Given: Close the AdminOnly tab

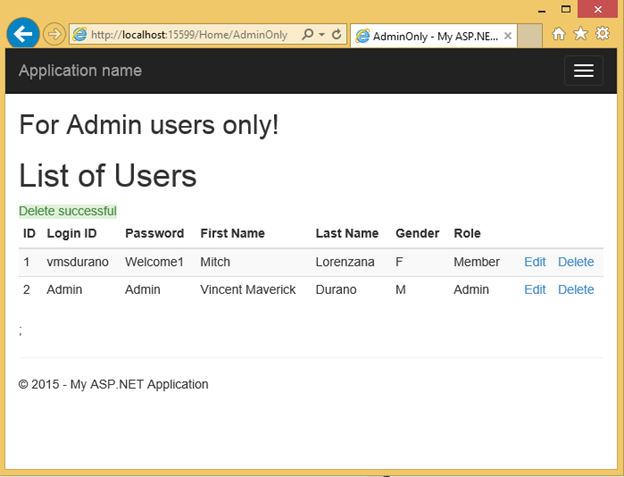Looking at the screenshot, I should (508, 35).
